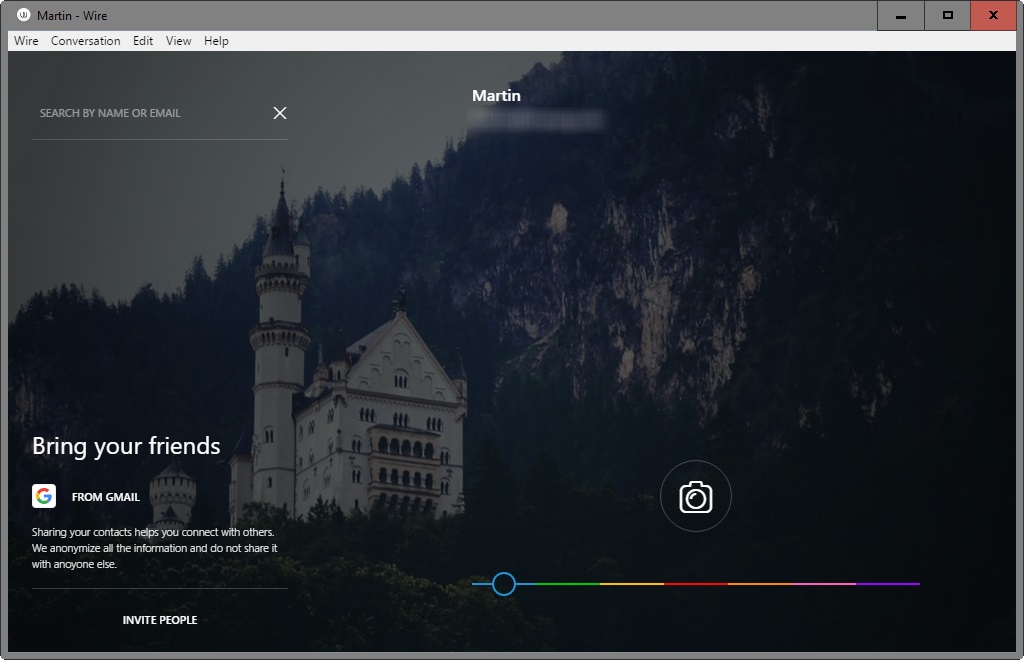Set the accent color to pink
The width and height of the screenshot is (1024, 660).
point(824,584)
